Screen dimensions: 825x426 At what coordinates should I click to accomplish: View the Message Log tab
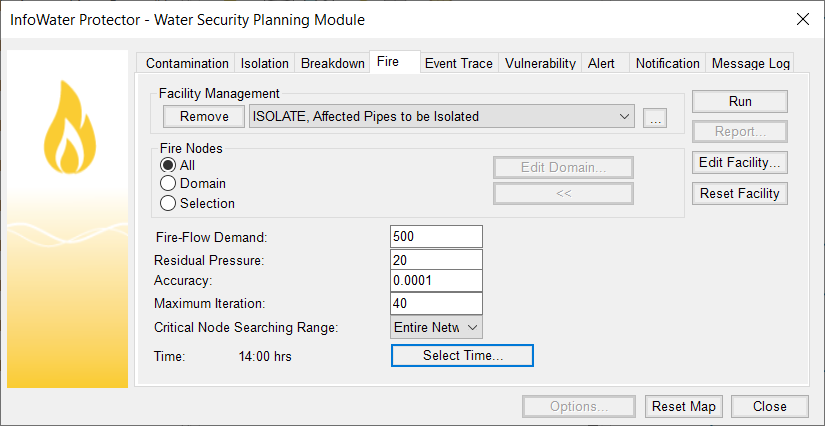(x=751, y=64)
